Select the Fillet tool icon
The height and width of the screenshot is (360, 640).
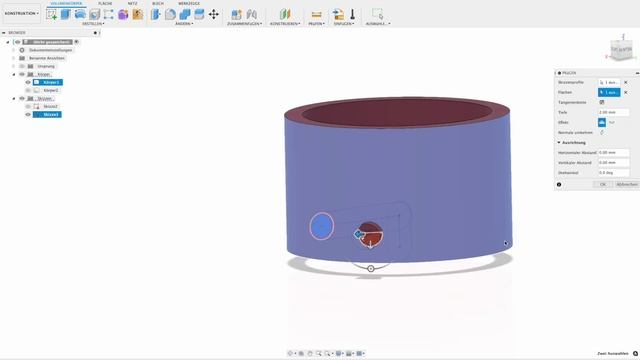(170, 14)
